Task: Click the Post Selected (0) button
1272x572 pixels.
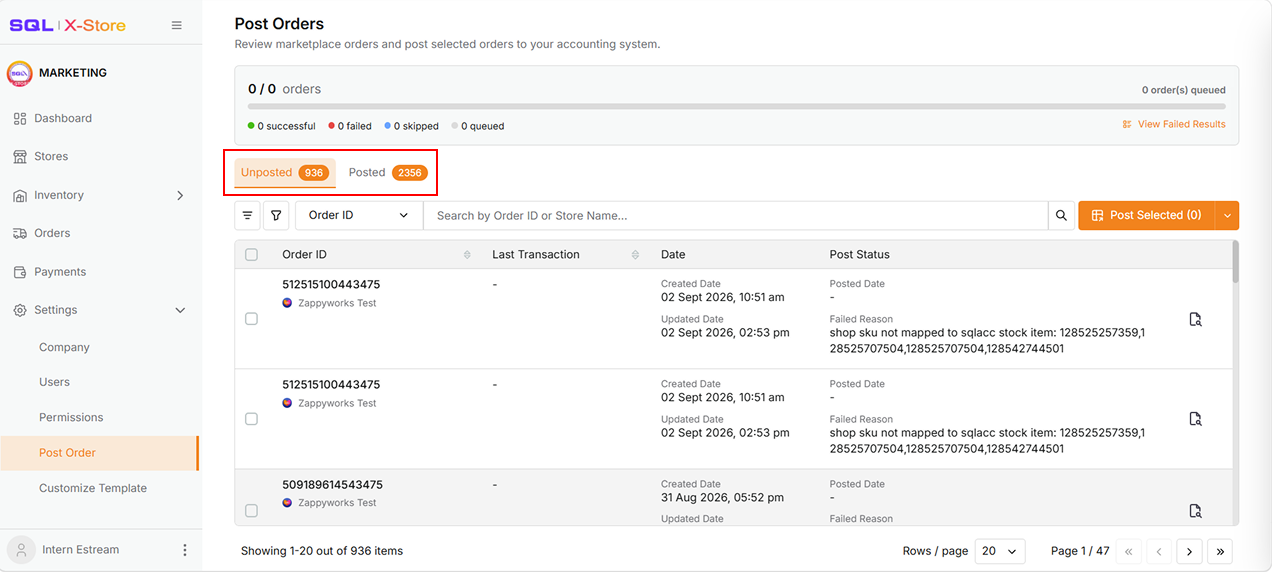Action: click(x=1146, y=215)
